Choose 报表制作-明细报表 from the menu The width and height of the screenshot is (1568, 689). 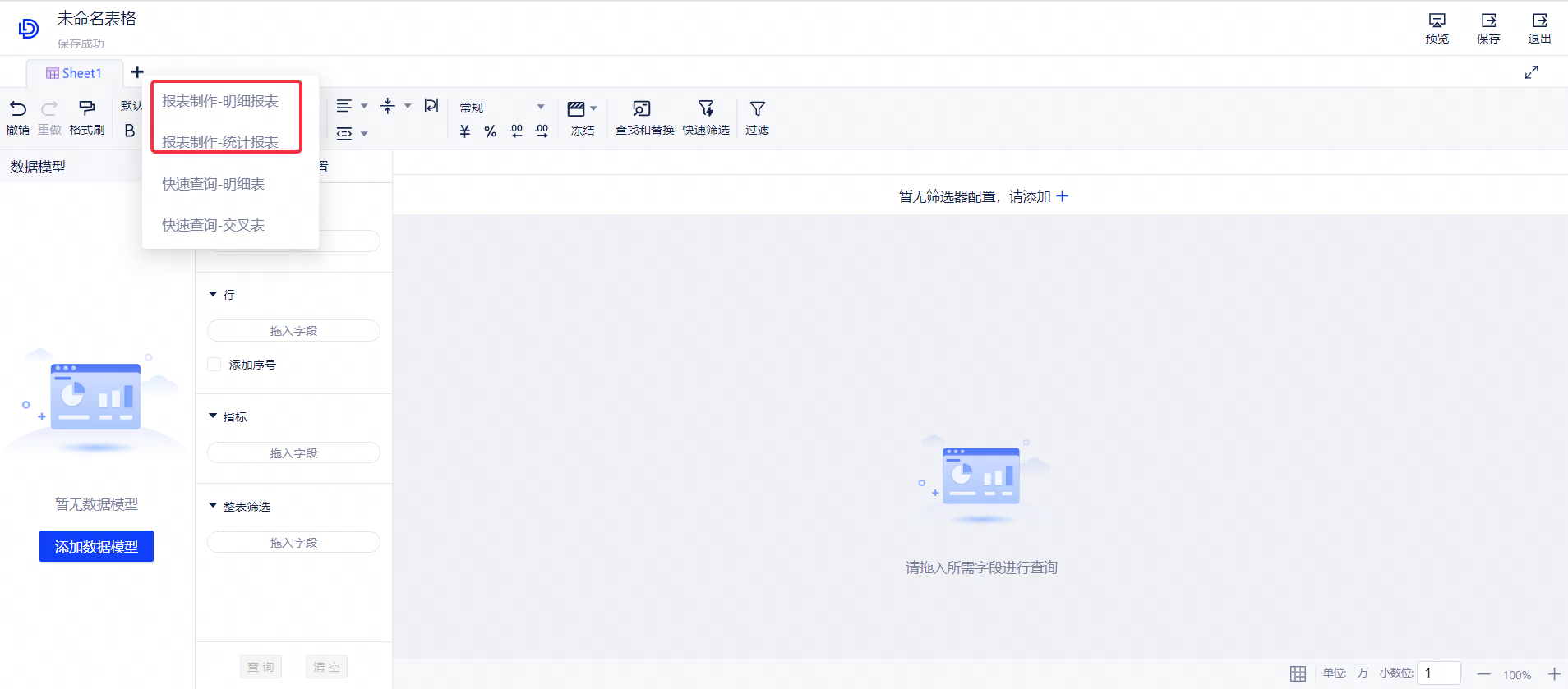220,101
